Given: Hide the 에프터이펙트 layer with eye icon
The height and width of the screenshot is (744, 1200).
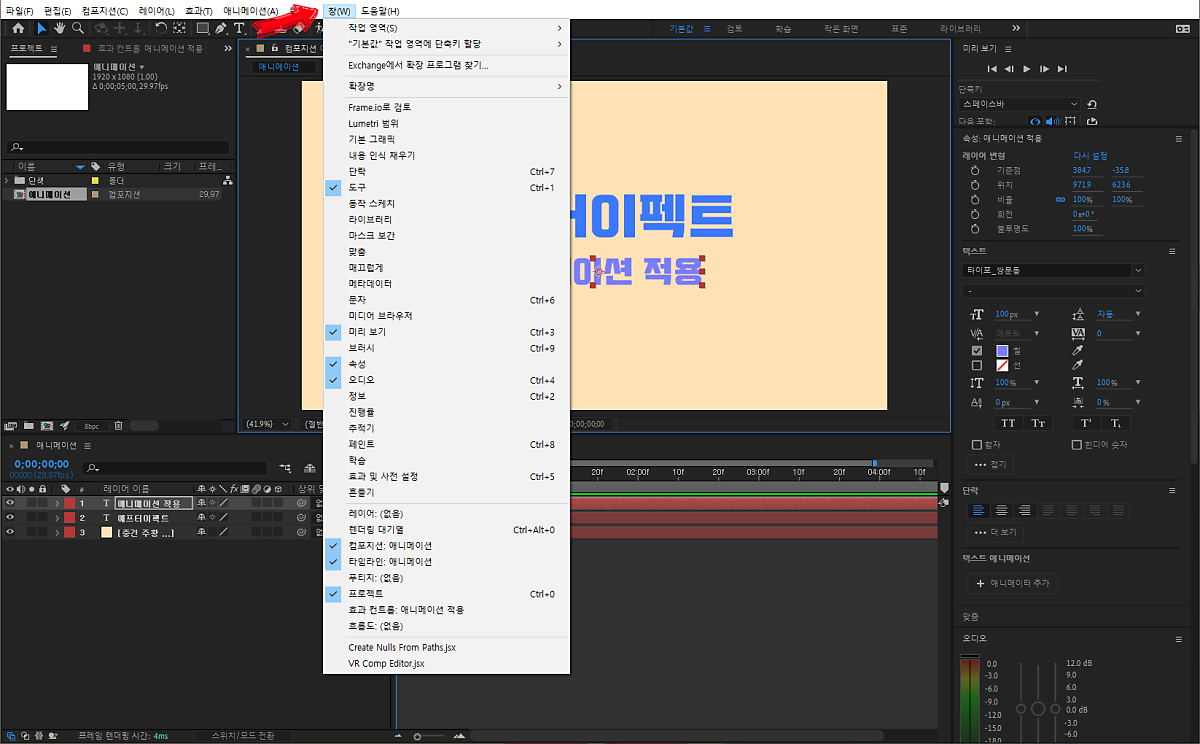Looking at the screenshot, I should [11, 518].
